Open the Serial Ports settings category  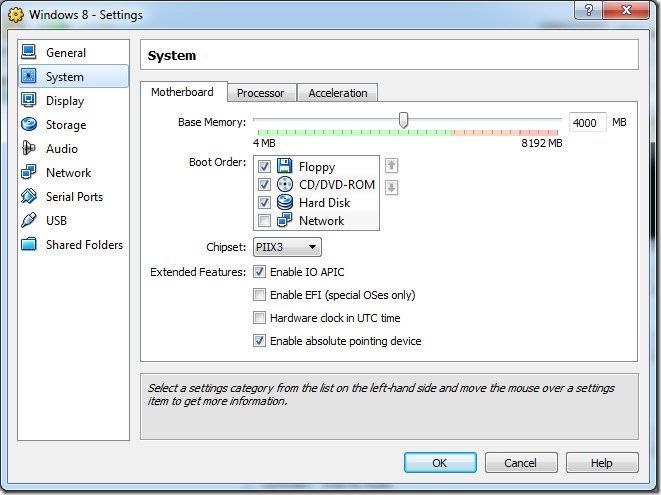(73, 196)
